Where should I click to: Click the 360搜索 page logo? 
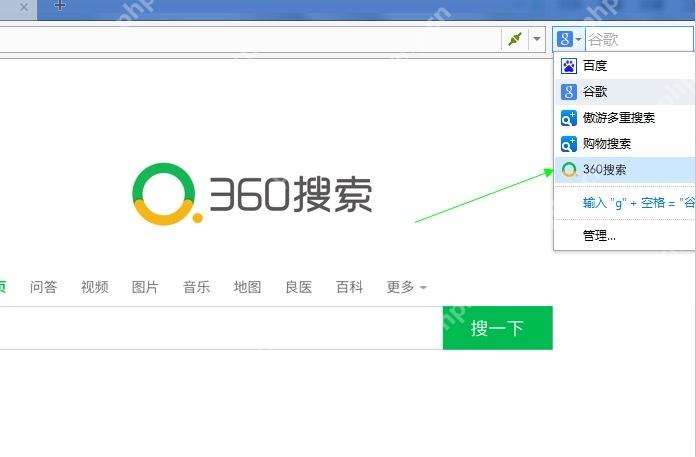(x=252, y=194)
